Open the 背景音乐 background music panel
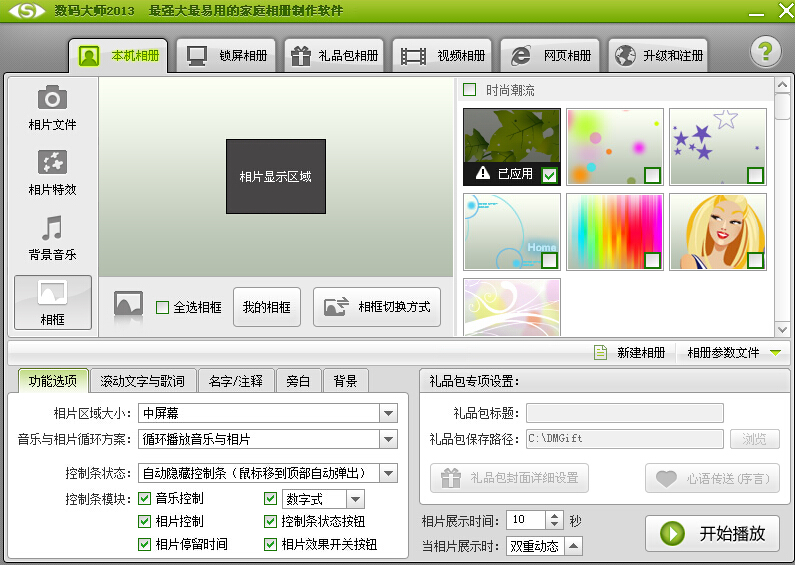This screenshot has height=565, width=795. pos(52,237)
